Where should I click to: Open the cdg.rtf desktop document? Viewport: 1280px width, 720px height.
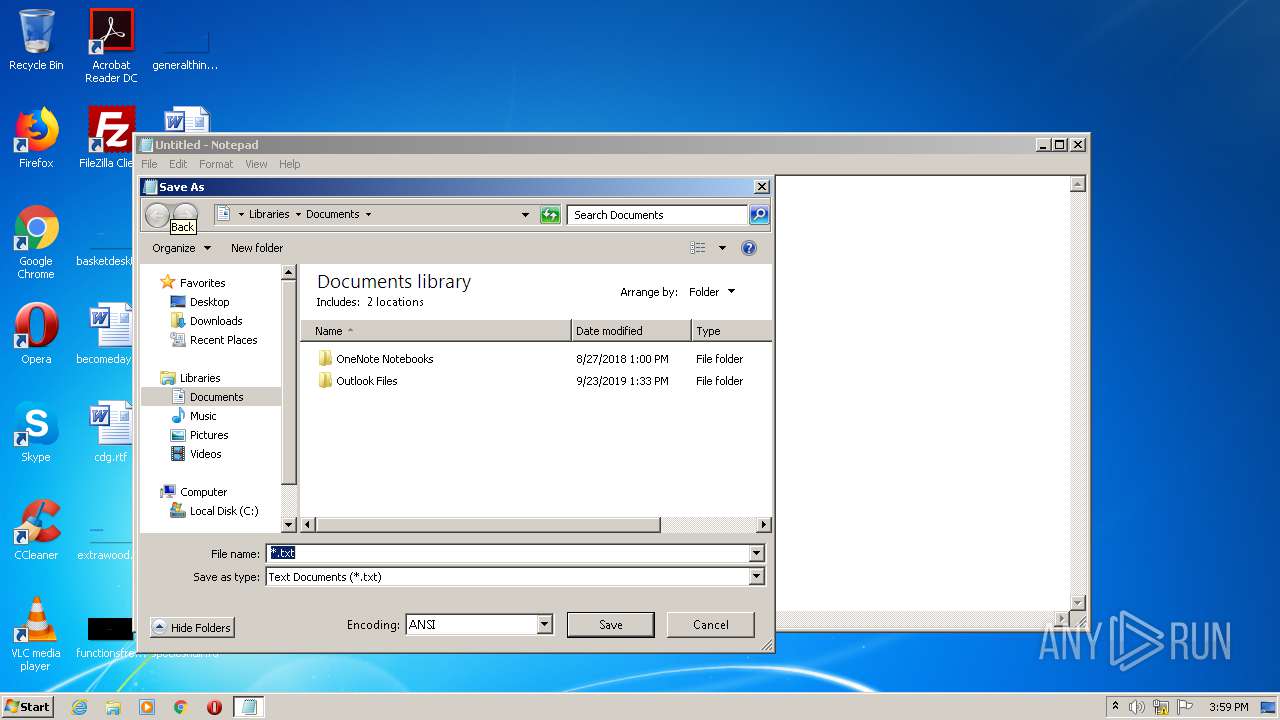pos(111,432)
